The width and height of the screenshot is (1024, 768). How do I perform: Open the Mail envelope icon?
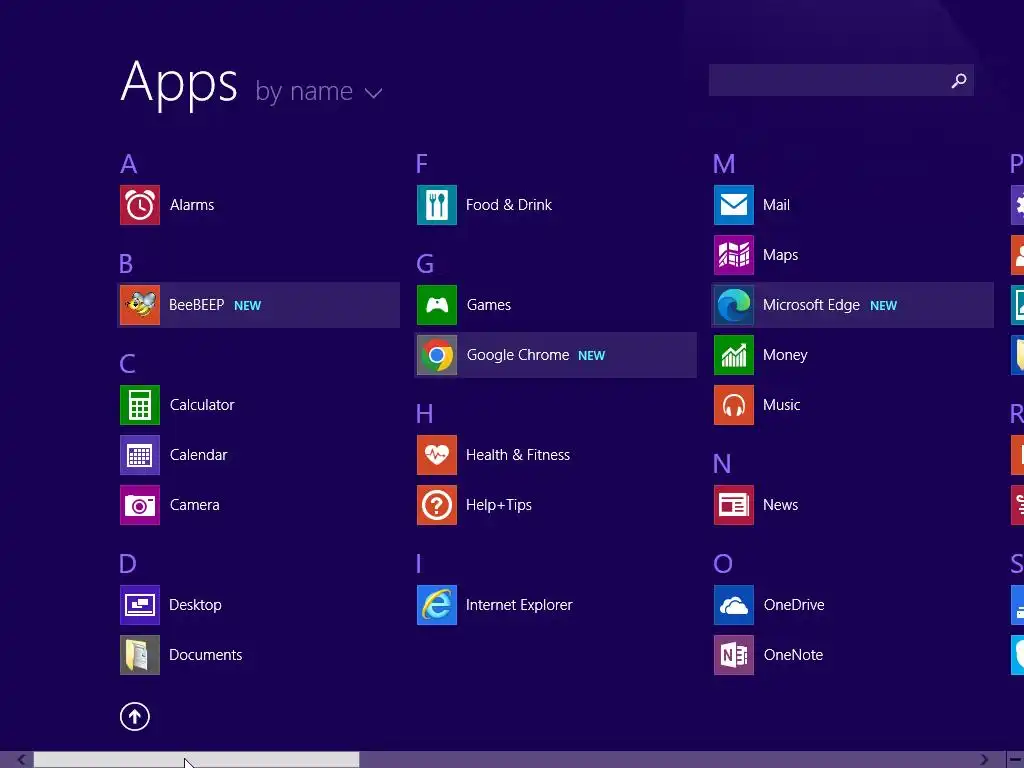[734, 205]
